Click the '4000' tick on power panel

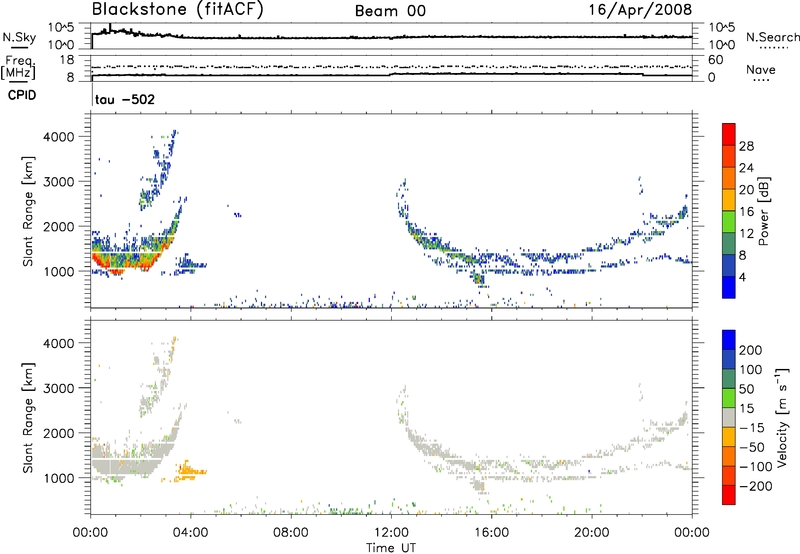[58, 137]
